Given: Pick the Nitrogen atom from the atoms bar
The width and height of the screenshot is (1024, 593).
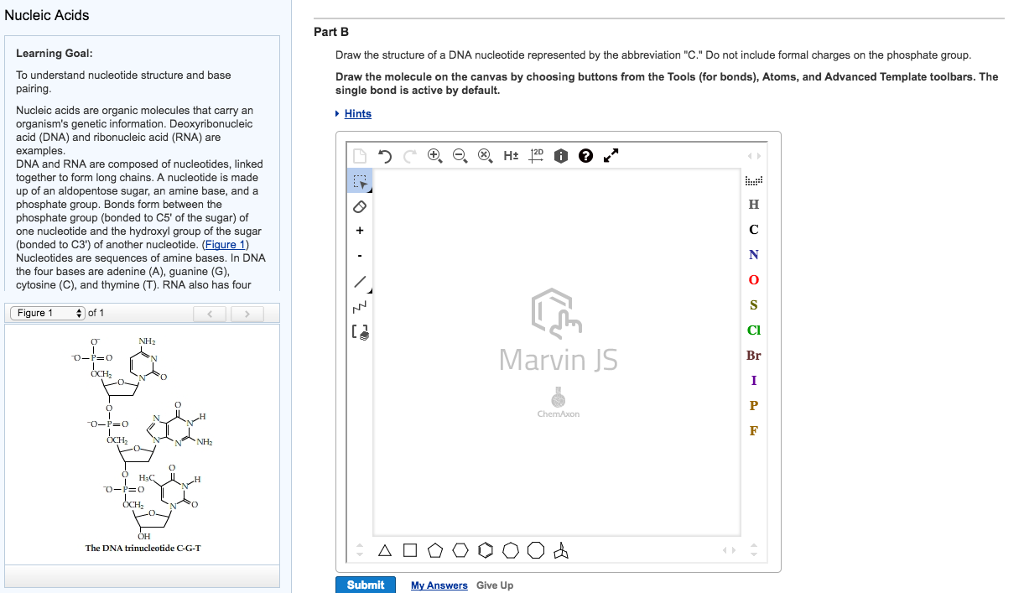Looking at the screenshot, I should (x=754, y=255).
